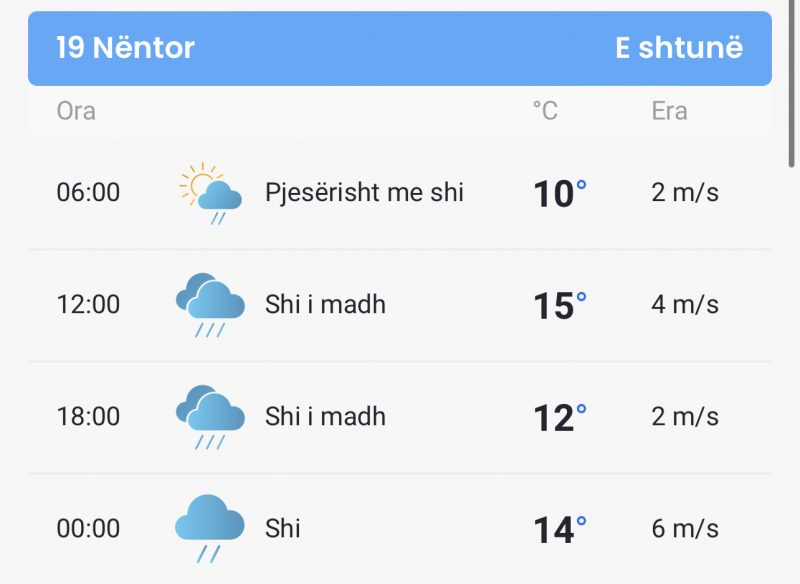This screenshot has height=584, width=800.
Task: Click the 15° temperature value
Action: pyautogui.click(x=560, y=306)
